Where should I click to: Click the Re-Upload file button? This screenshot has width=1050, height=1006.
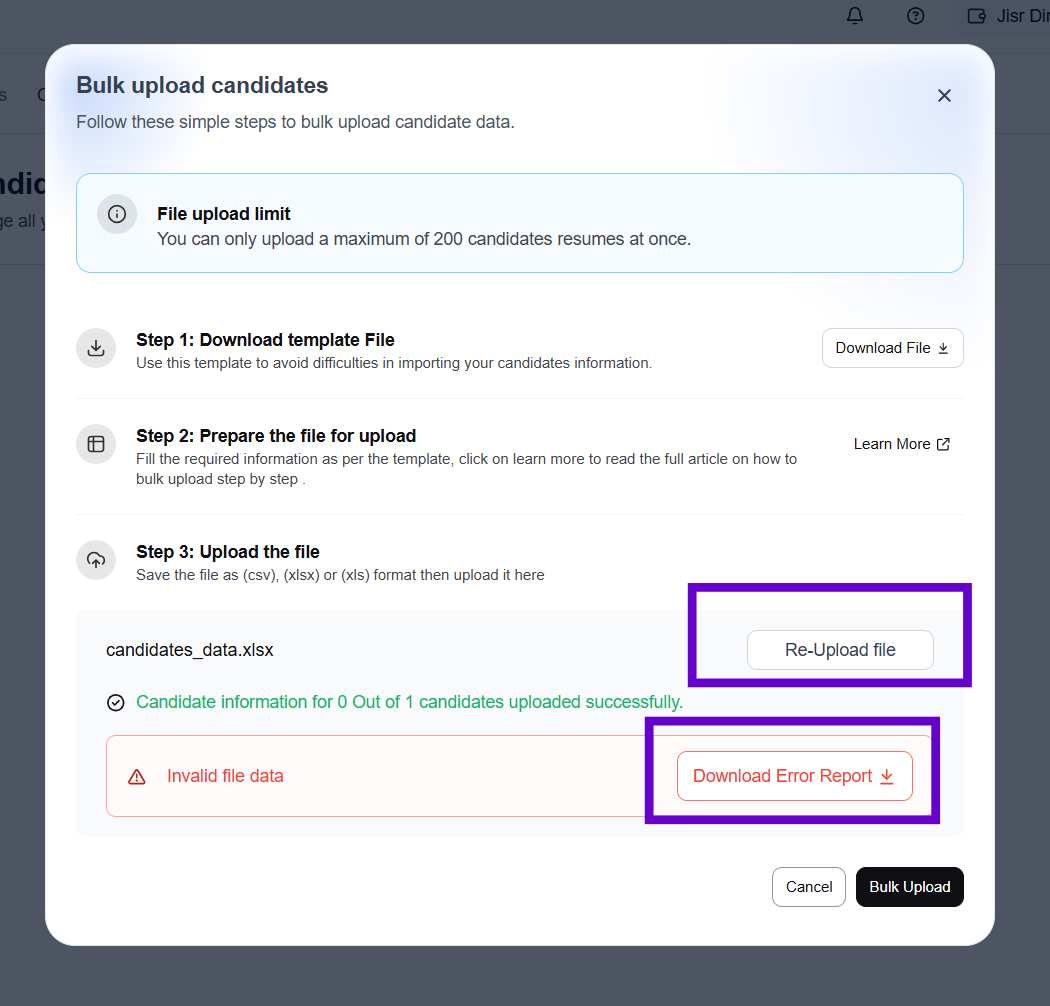point(840,650)
